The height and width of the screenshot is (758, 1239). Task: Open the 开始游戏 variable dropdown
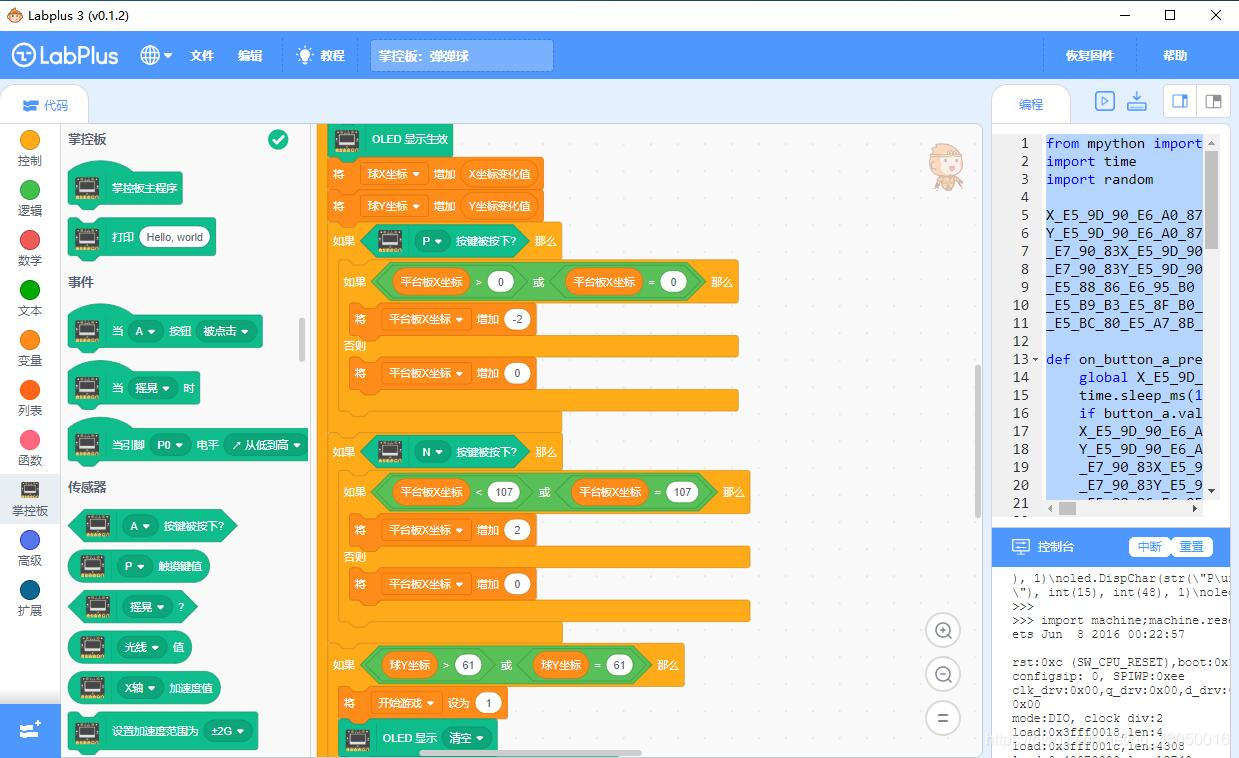[408, 703]
